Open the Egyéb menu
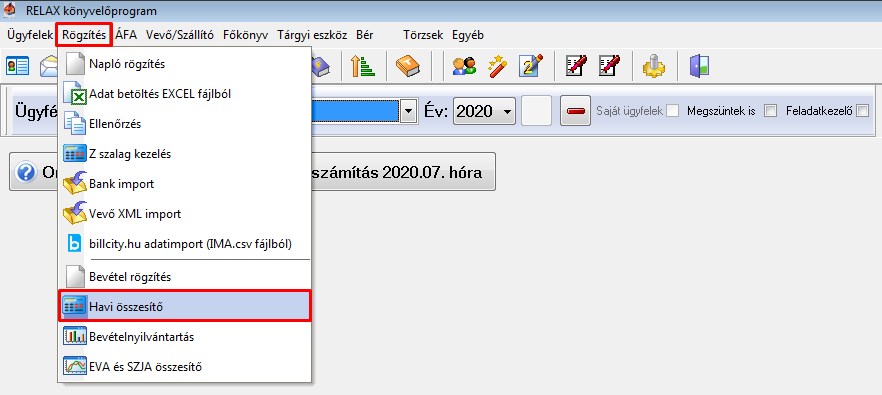The height and width of the screenshot is (395, 882). pyautogui.click(x=467, y=35)
